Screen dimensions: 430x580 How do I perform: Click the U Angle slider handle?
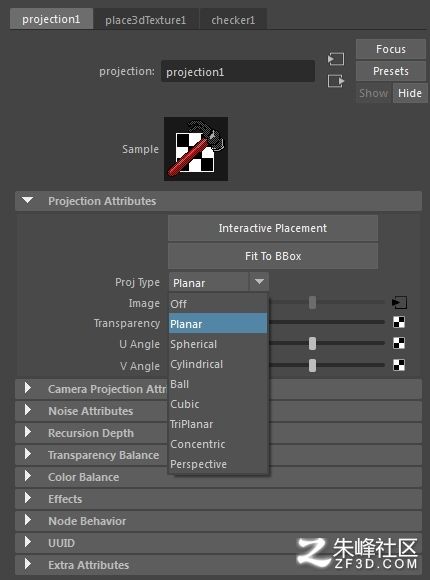pos(312,344)
